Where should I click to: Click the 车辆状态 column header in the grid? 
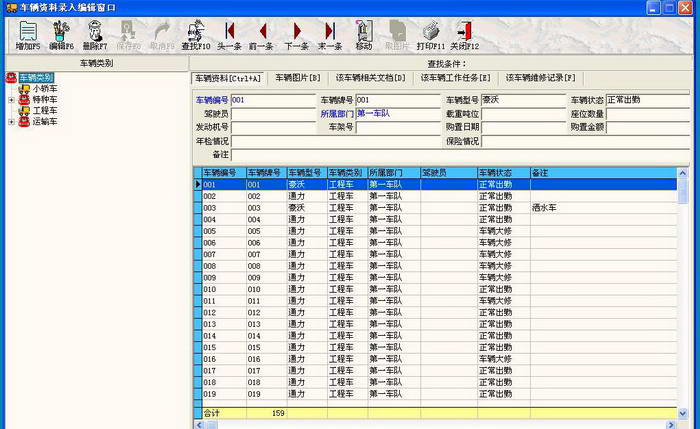coord(504,173)
